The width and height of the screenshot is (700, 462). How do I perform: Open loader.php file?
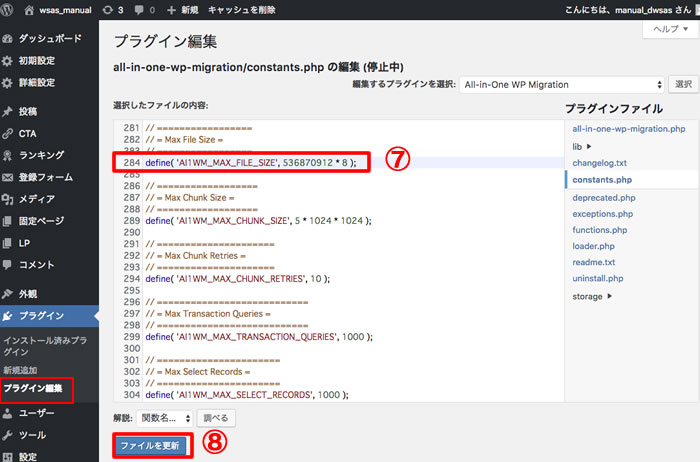pyautogui.click(x=593, y=246)
